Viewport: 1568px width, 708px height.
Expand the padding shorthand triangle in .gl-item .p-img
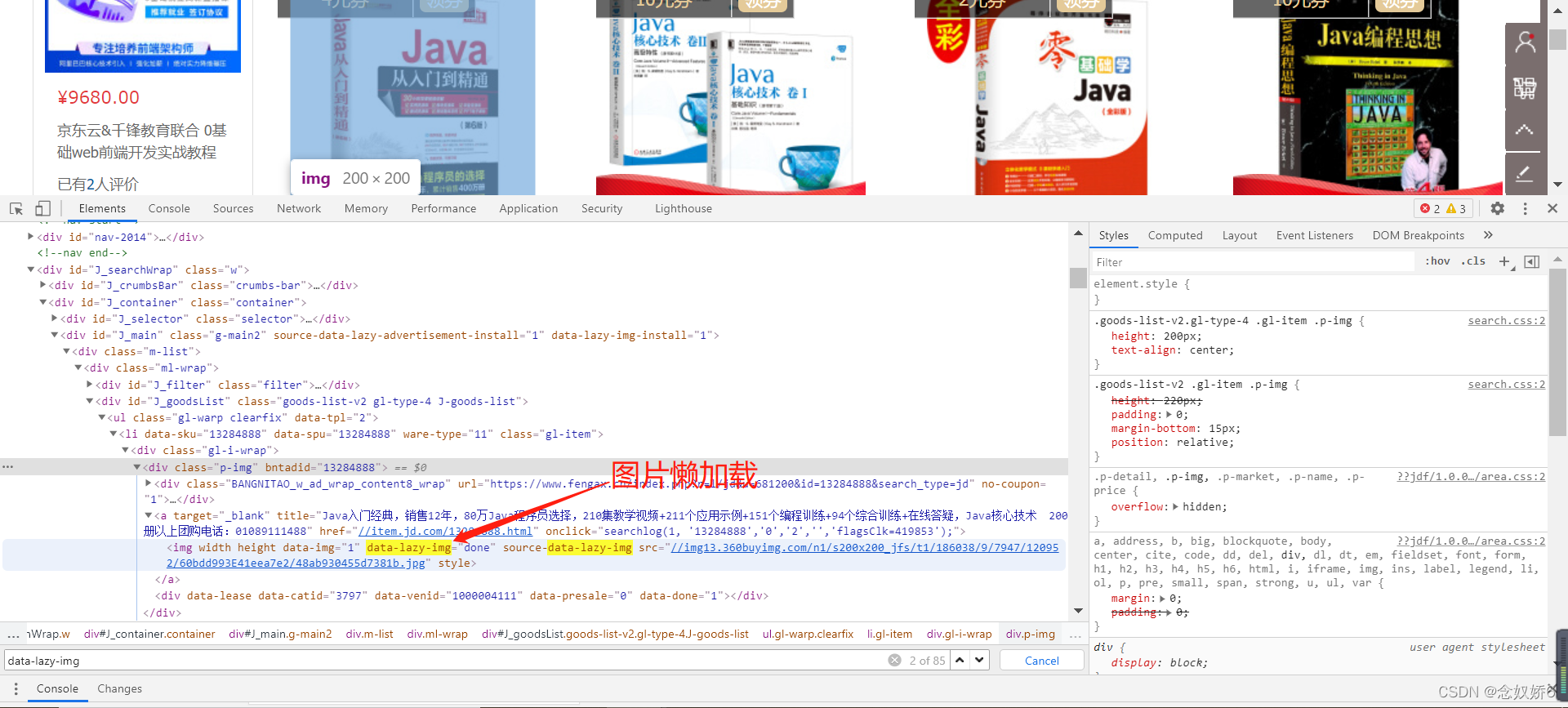(1169, 415)
